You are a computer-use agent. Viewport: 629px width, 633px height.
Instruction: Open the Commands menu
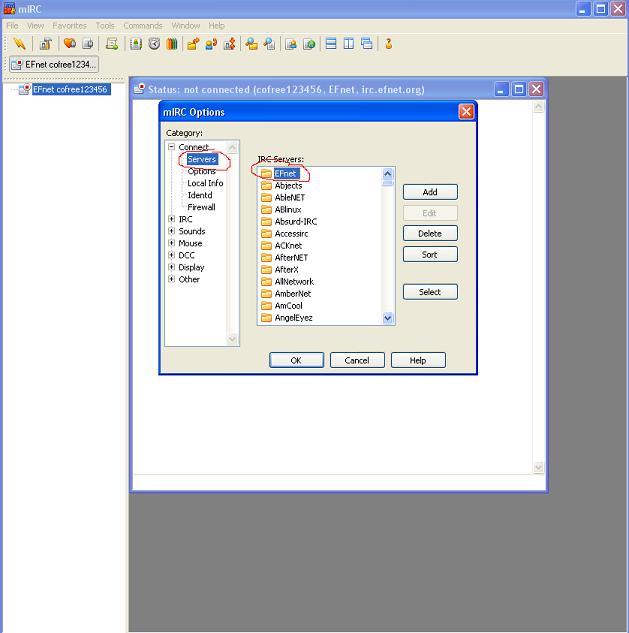[143, 25]
